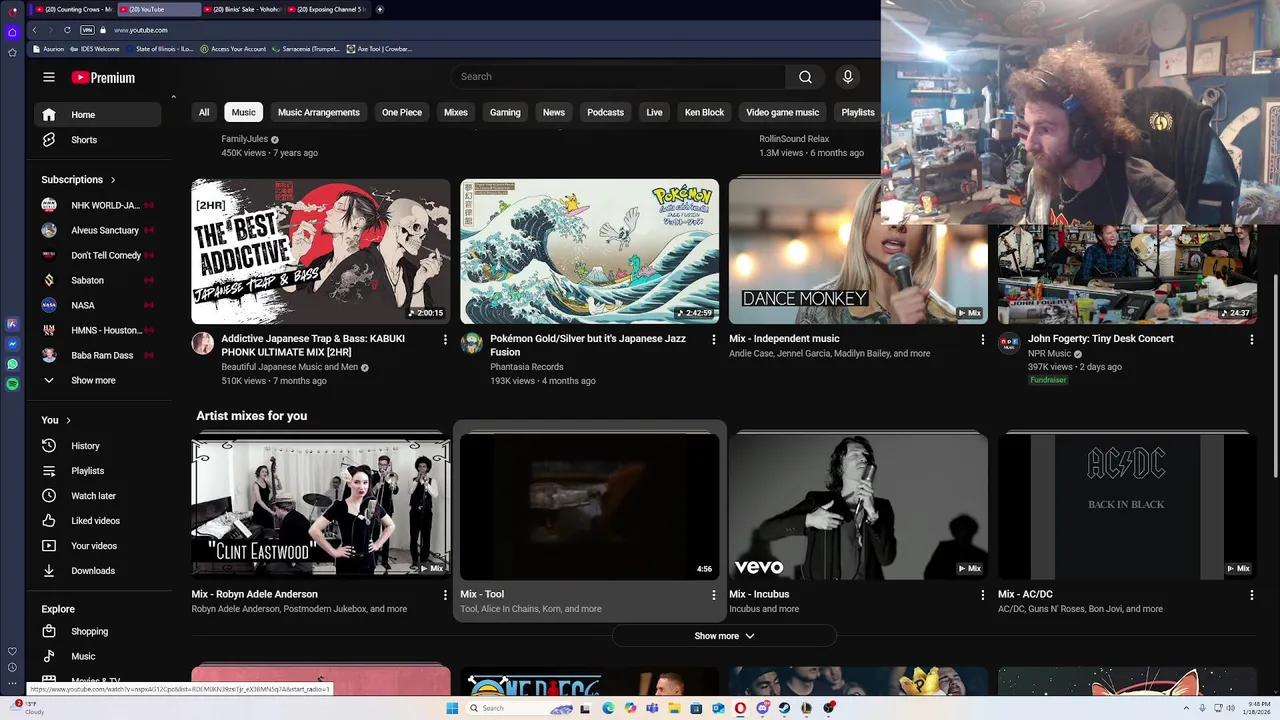Select the Podcasts filter chip
Viewport: 1280px width, 720px height.
coord(605,112)
